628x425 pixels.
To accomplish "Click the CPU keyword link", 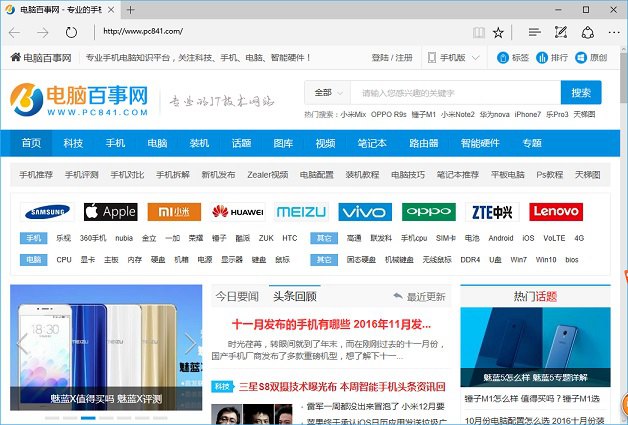I will (64, 260).
